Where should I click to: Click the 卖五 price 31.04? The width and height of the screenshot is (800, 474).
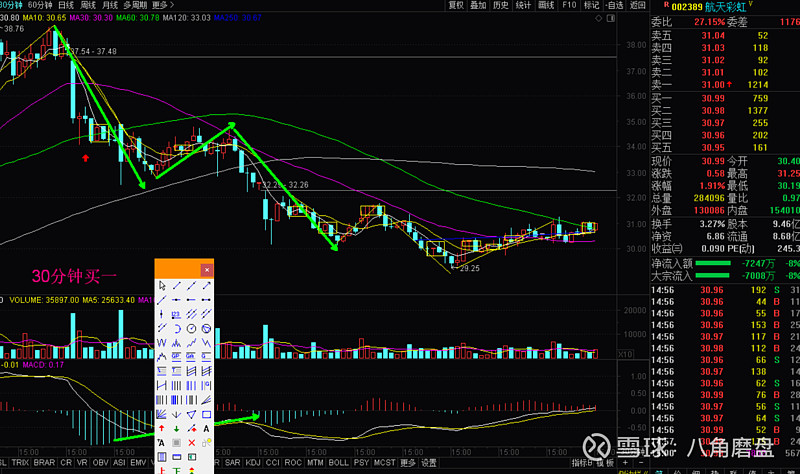click(x=713, y=36)
